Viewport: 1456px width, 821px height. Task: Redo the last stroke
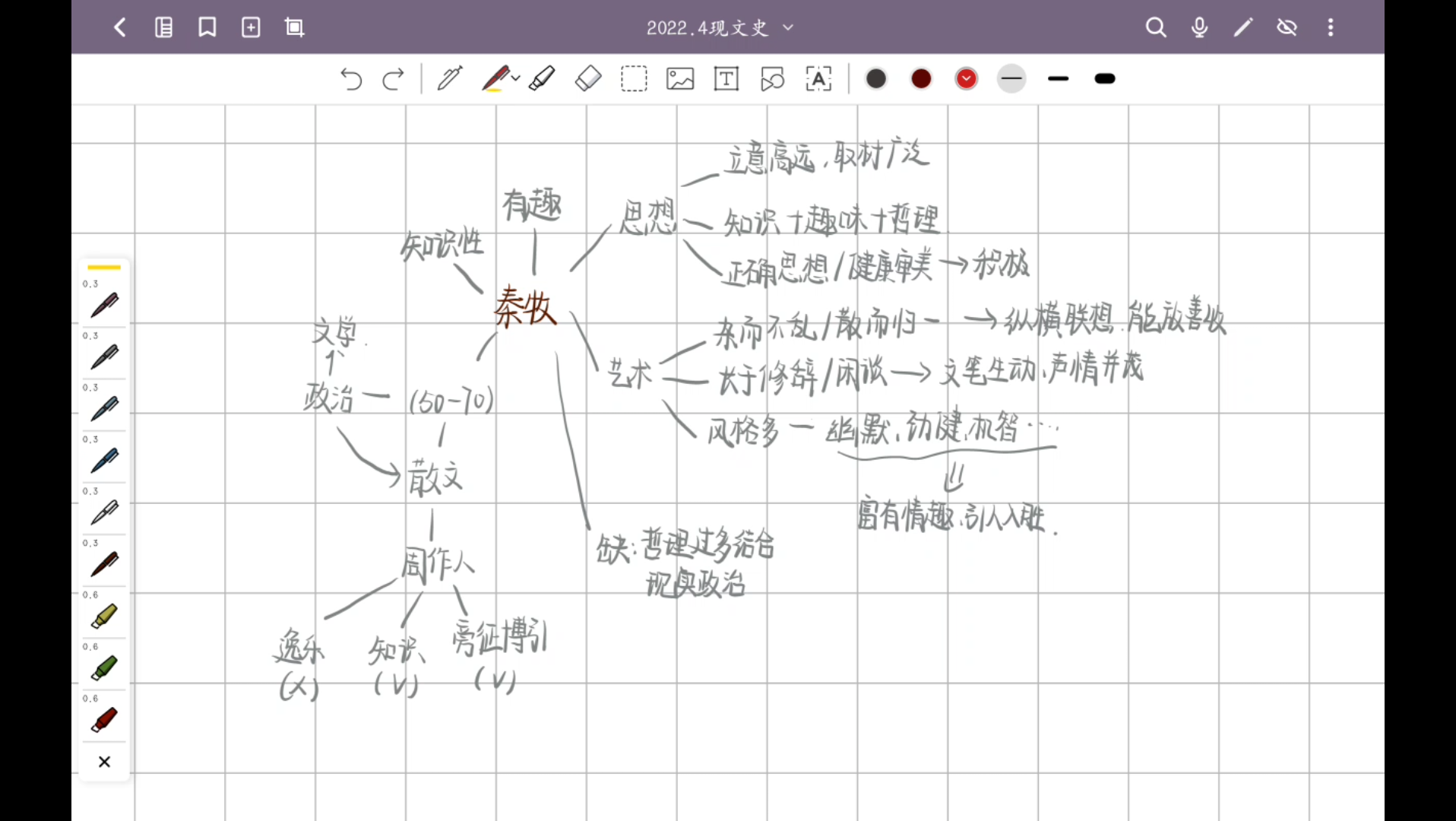[394, 79]
